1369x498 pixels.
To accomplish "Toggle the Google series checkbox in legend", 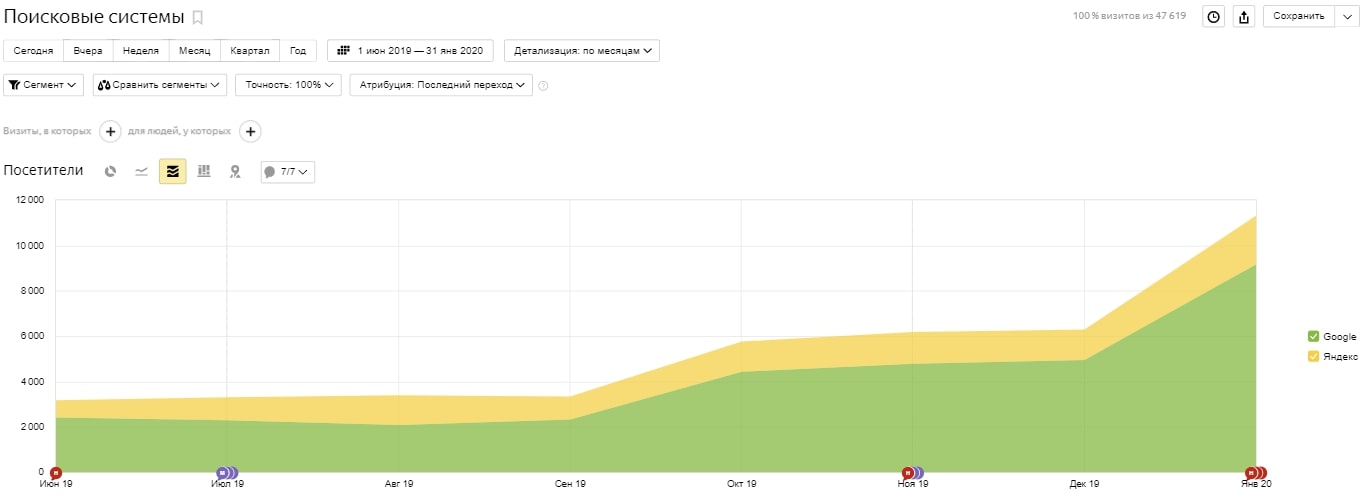I will point(1313,337).
